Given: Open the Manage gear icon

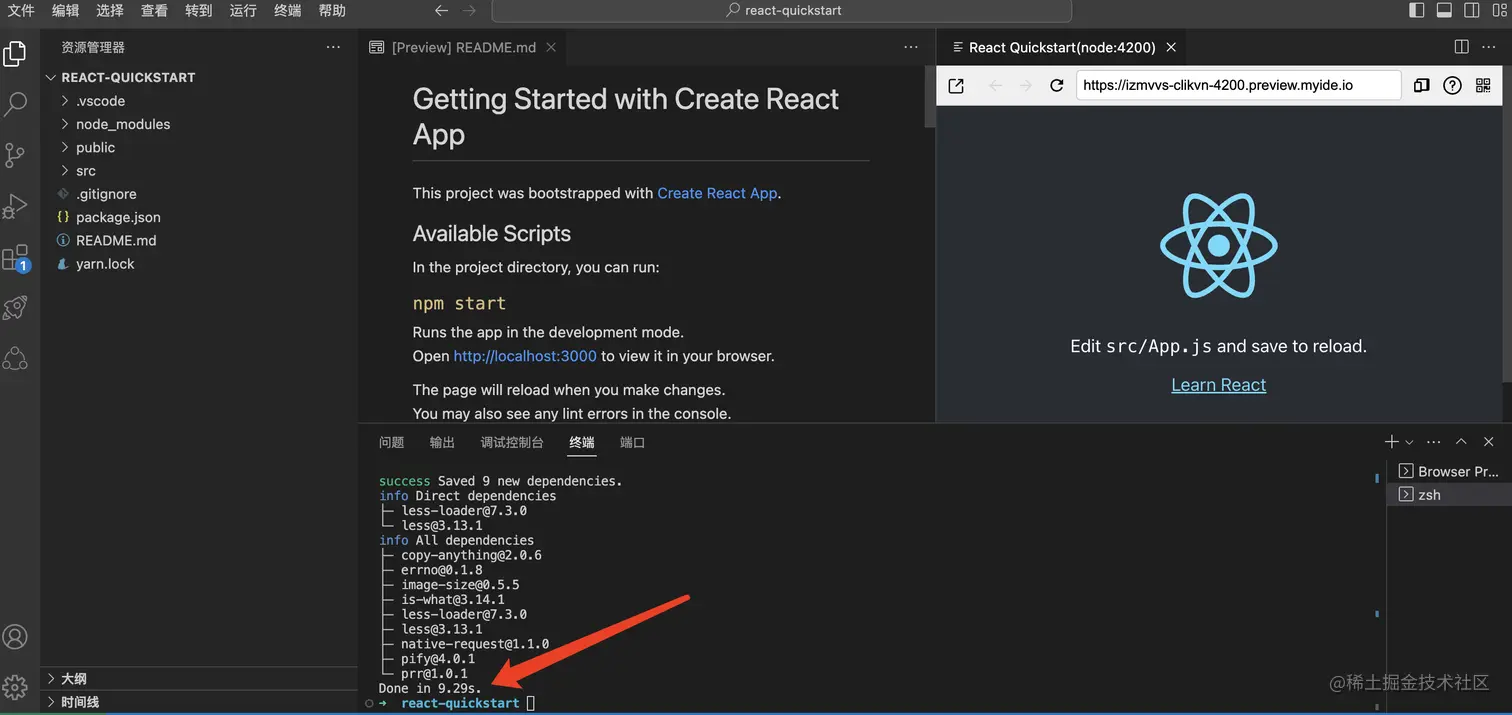Looking at the screenshot, I should pos(15,687).
